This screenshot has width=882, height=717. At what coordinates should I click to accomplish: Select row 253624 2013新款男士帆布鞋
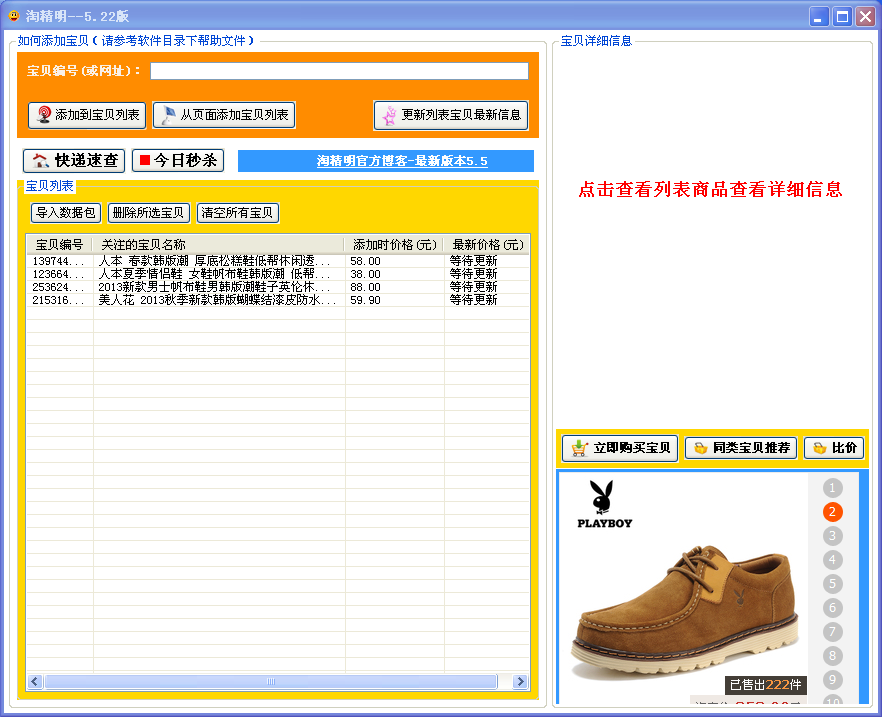(x=278, y=287)
